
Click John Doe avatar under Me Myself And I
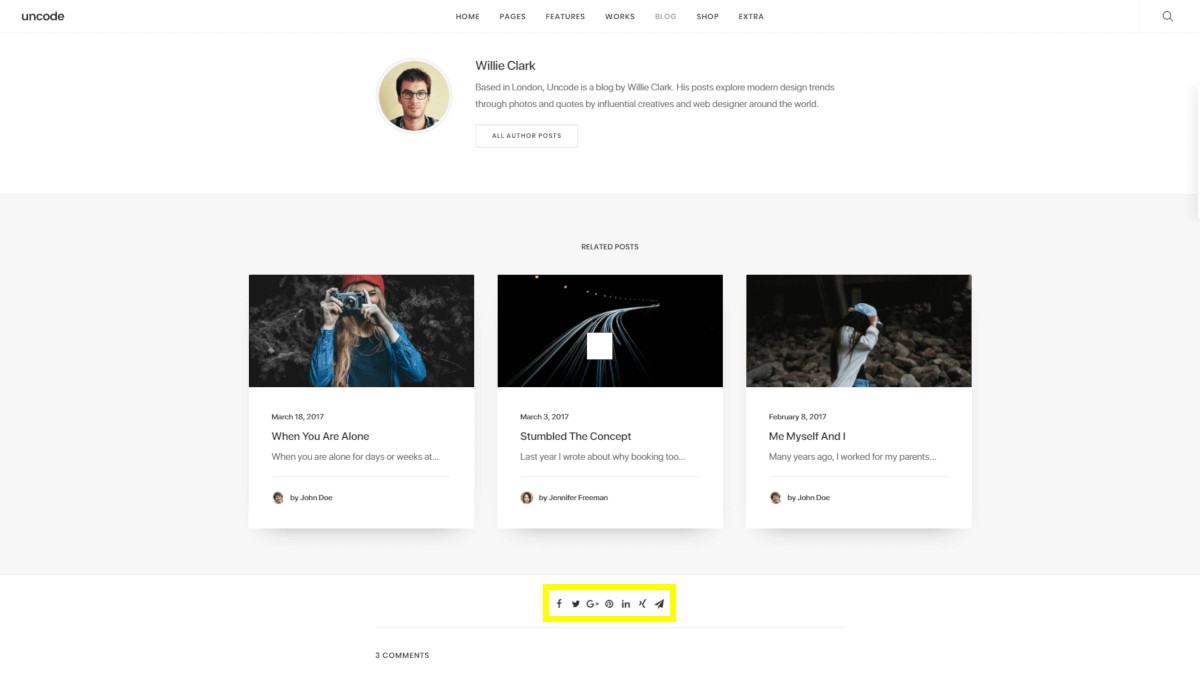click(x=775, y=497)
